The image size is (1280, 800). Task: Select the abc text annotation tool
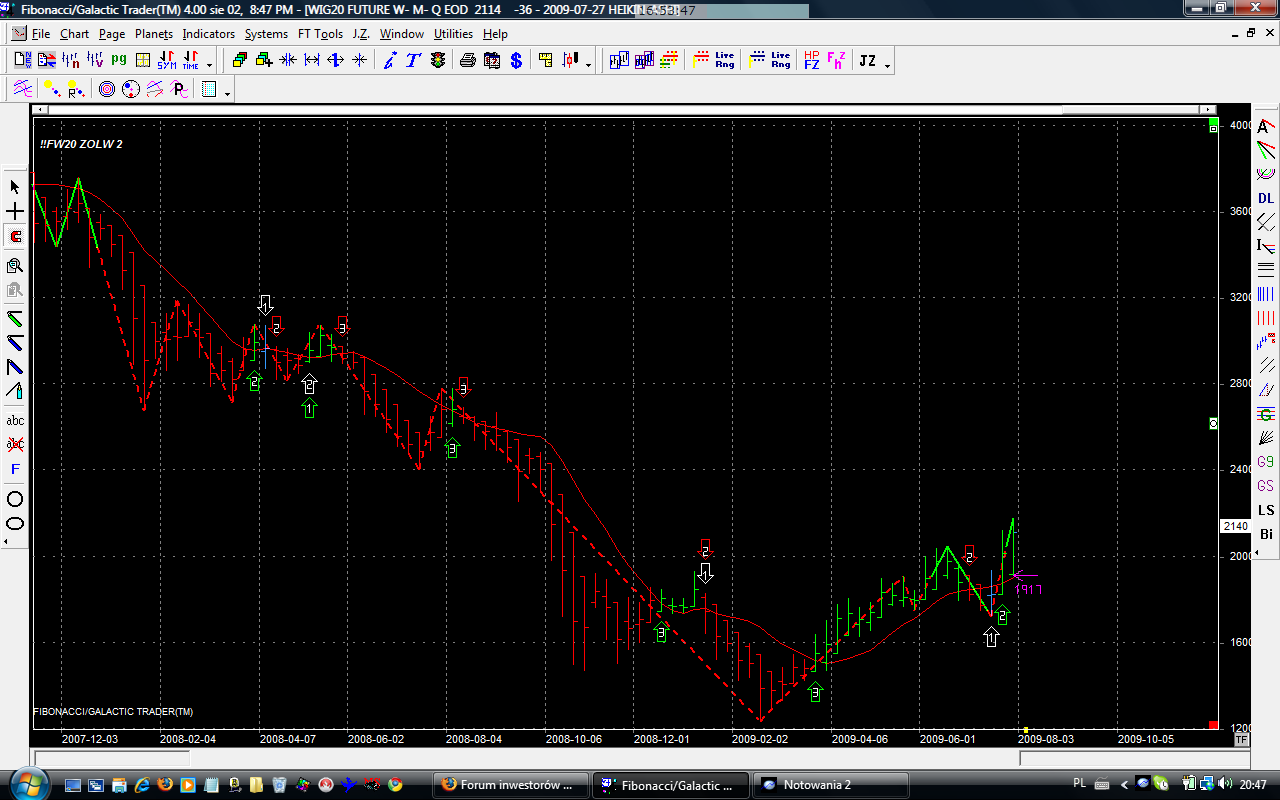(15, 420)
